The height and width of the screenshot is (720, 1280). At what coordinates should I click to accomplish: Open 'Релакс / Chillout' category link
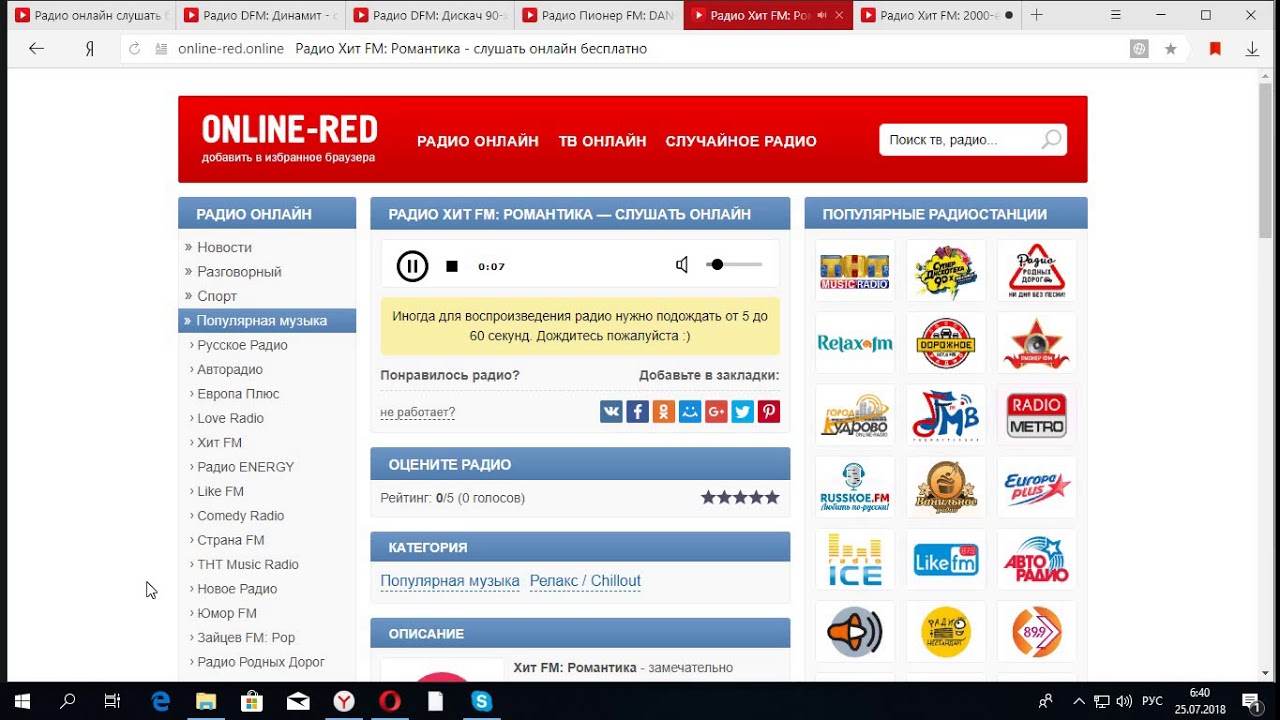585,581
